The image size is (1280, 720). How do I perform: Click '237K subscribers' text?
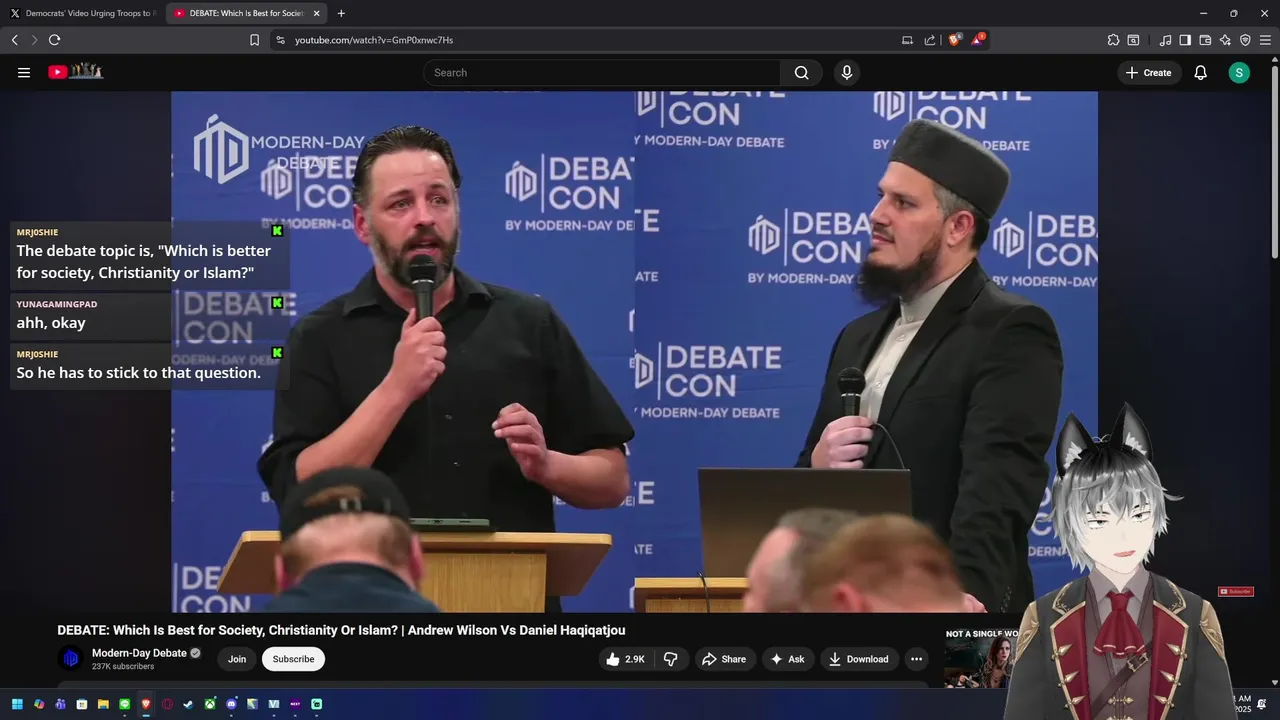point(123,666)
